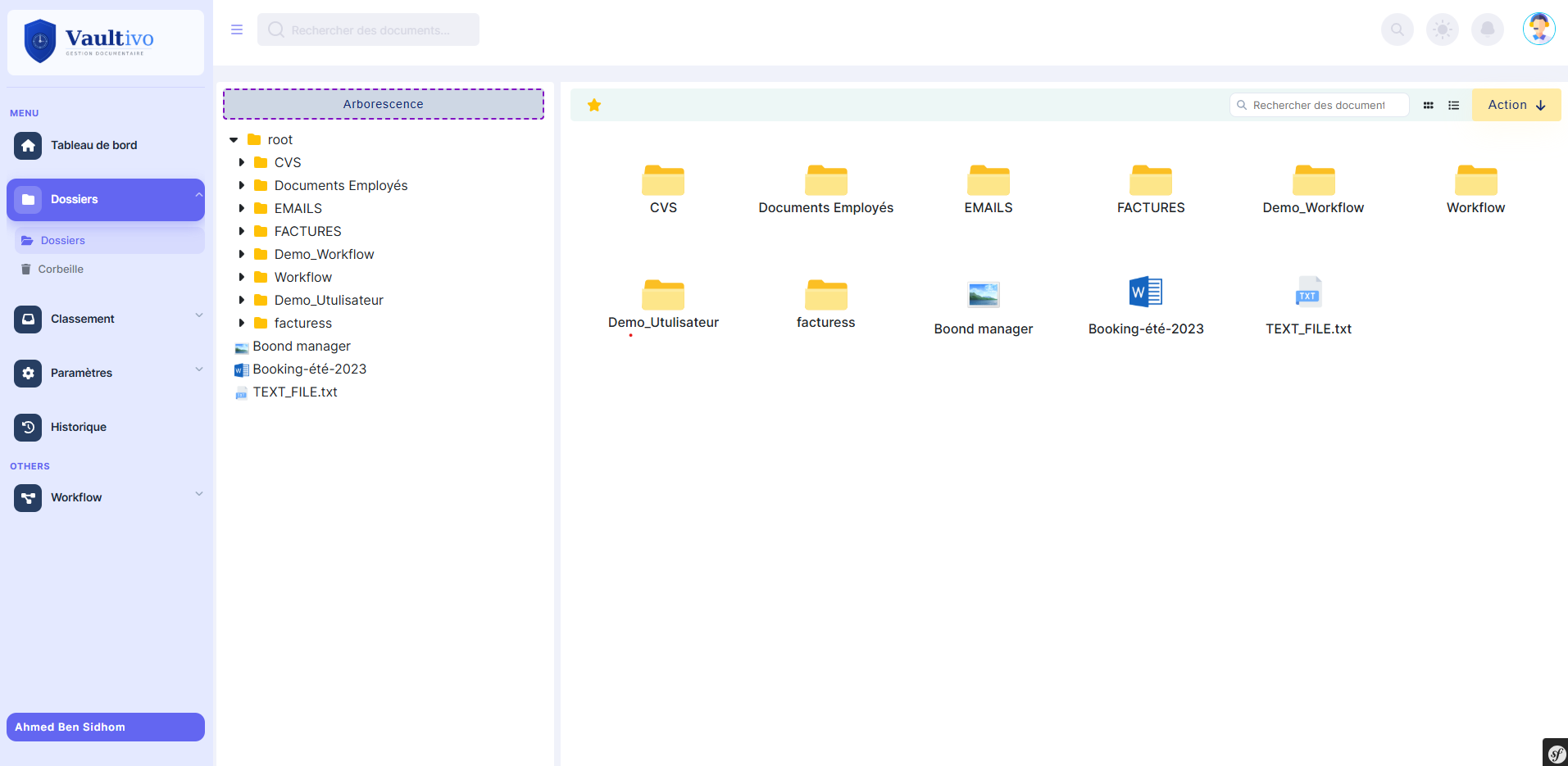Click the Classement inbox icon
This screenshot has width=1568, height=766.
pyautogui.click(x=28, y=319)
